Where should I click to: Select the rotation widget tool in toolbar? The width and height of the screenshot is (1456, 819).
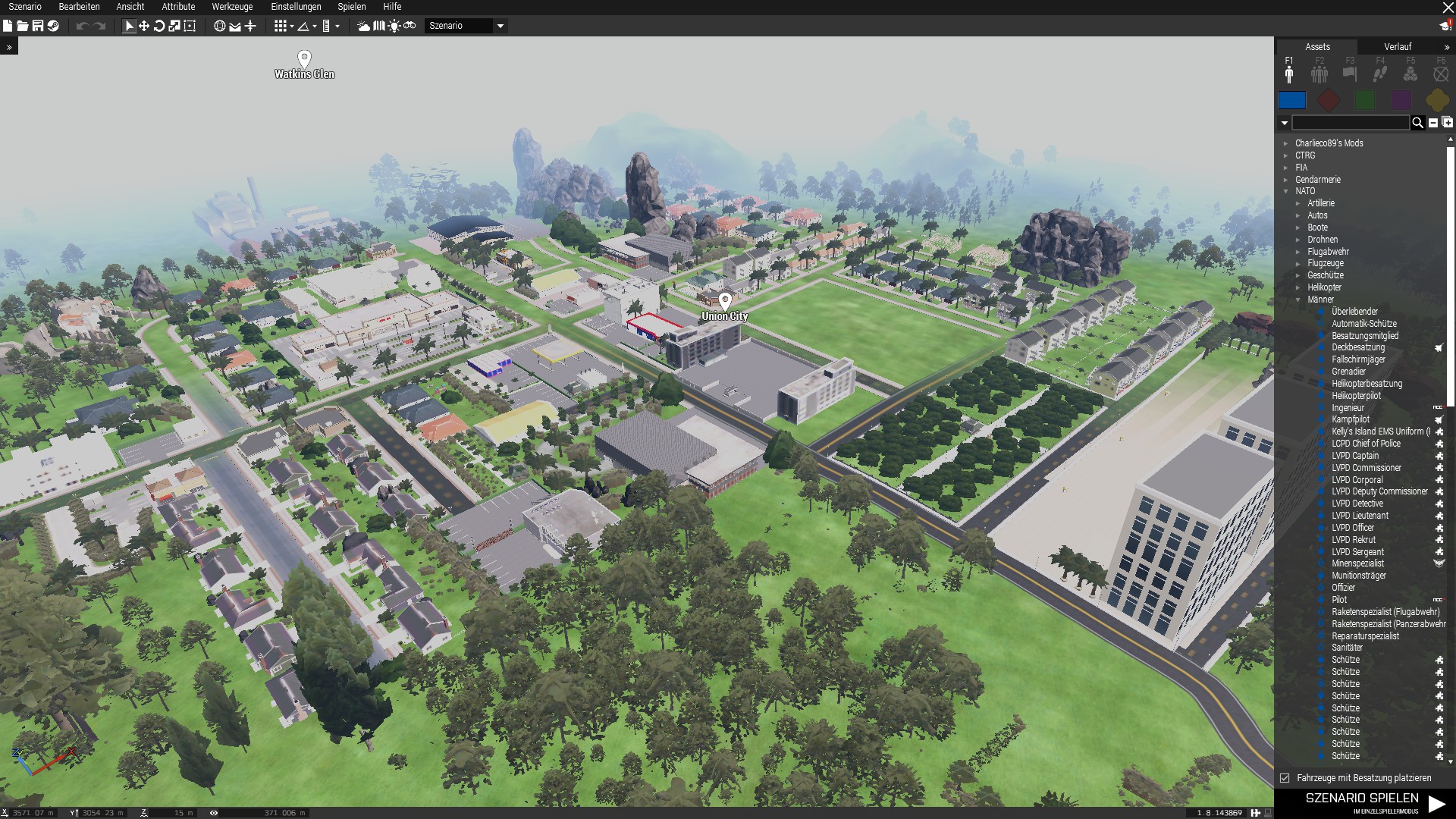click(x=159, y=26)
